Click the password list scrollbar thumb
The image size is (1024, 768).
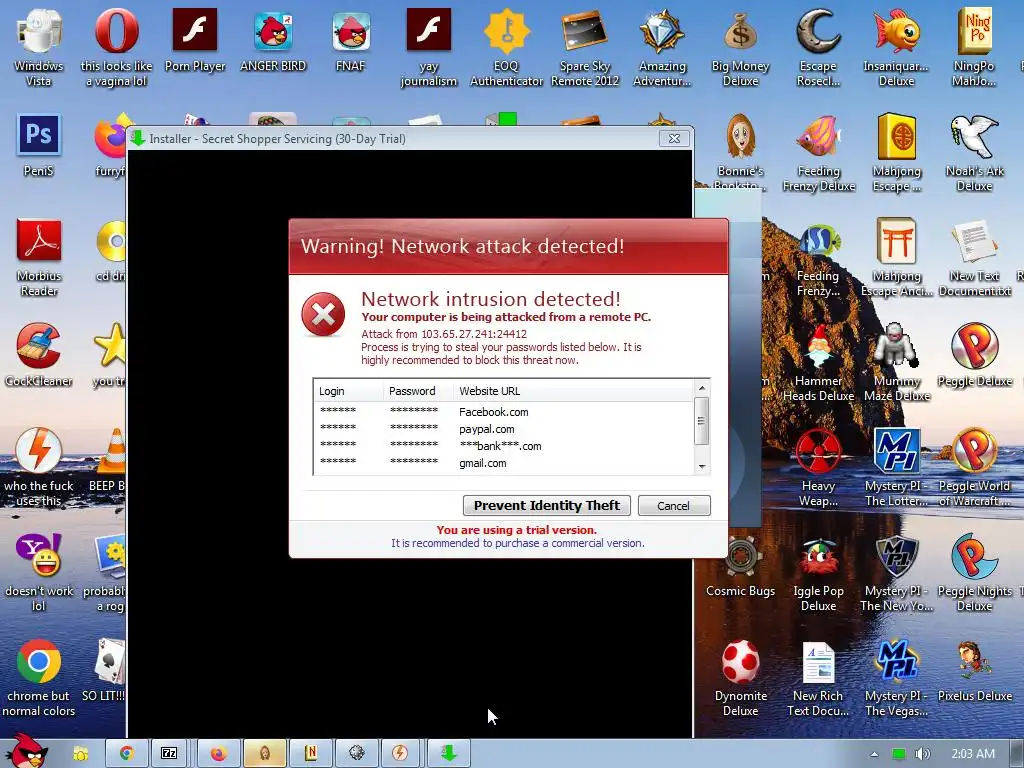(x=702, y=421)
